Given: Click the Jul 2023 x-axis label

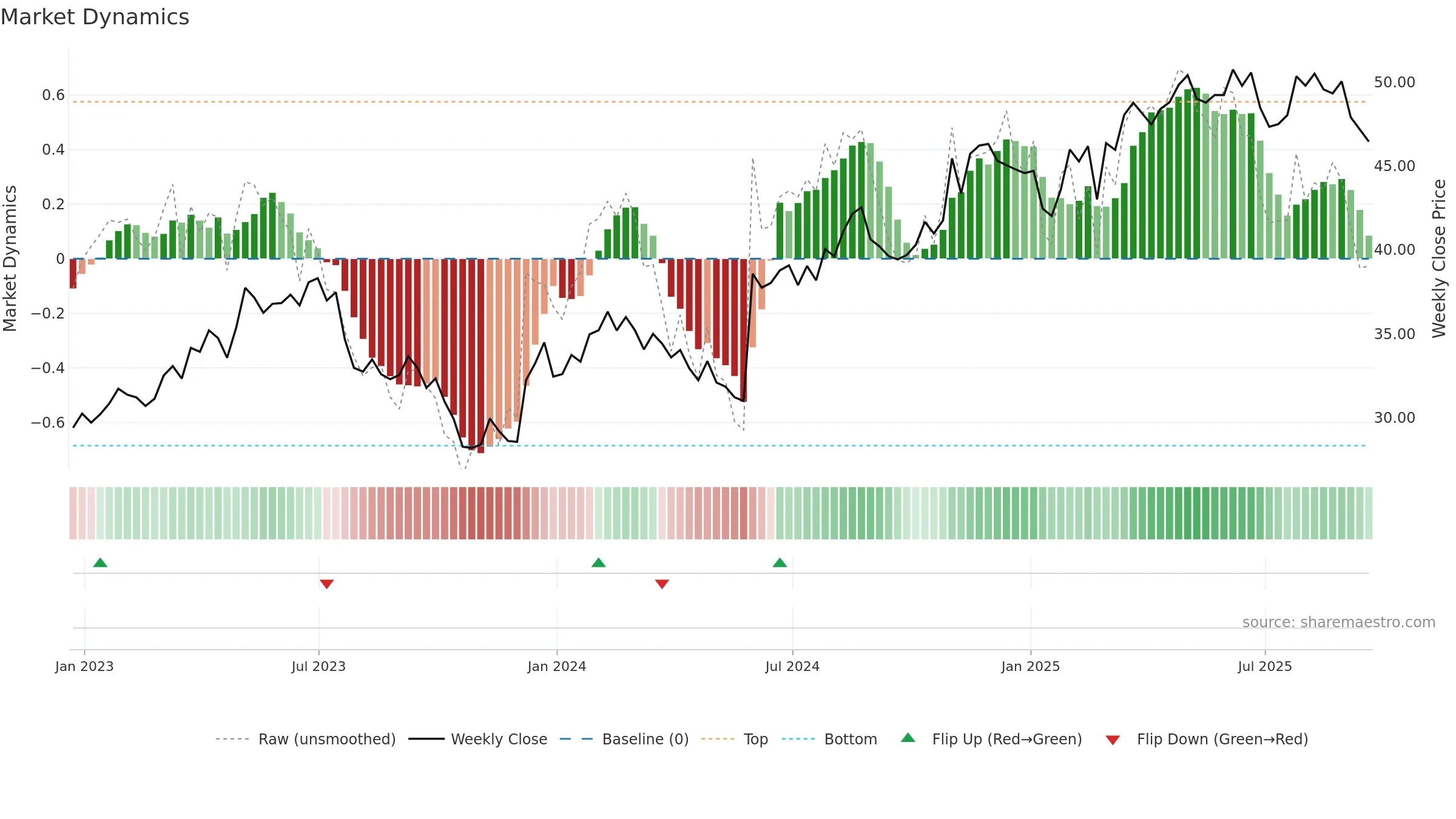Looking at the screenshot, I should tap(318, 666).
